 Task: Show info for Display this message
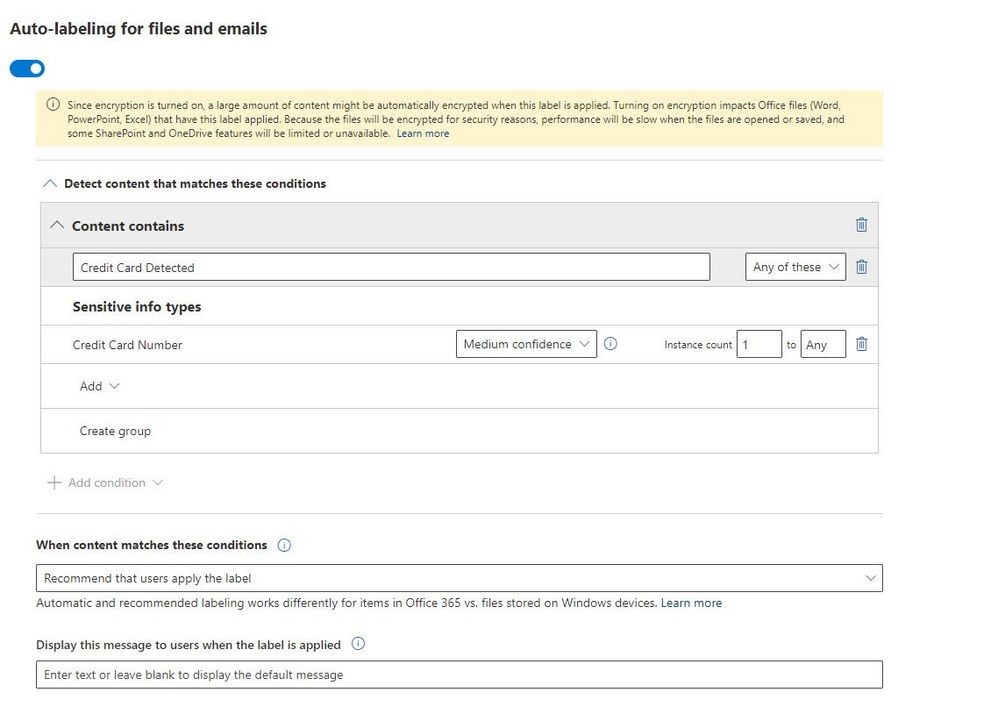pyautogui.click(x=358, y=644)
